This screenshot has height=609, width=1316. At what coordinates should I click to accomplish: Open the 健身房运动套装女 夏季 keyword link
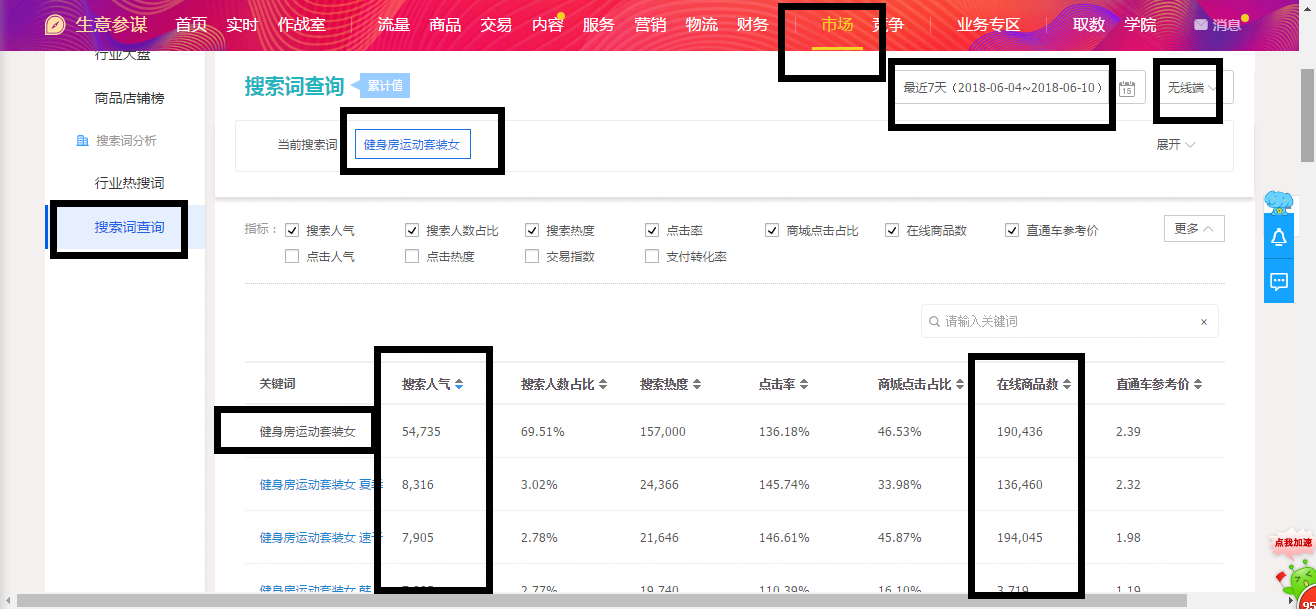click(308, 485)
